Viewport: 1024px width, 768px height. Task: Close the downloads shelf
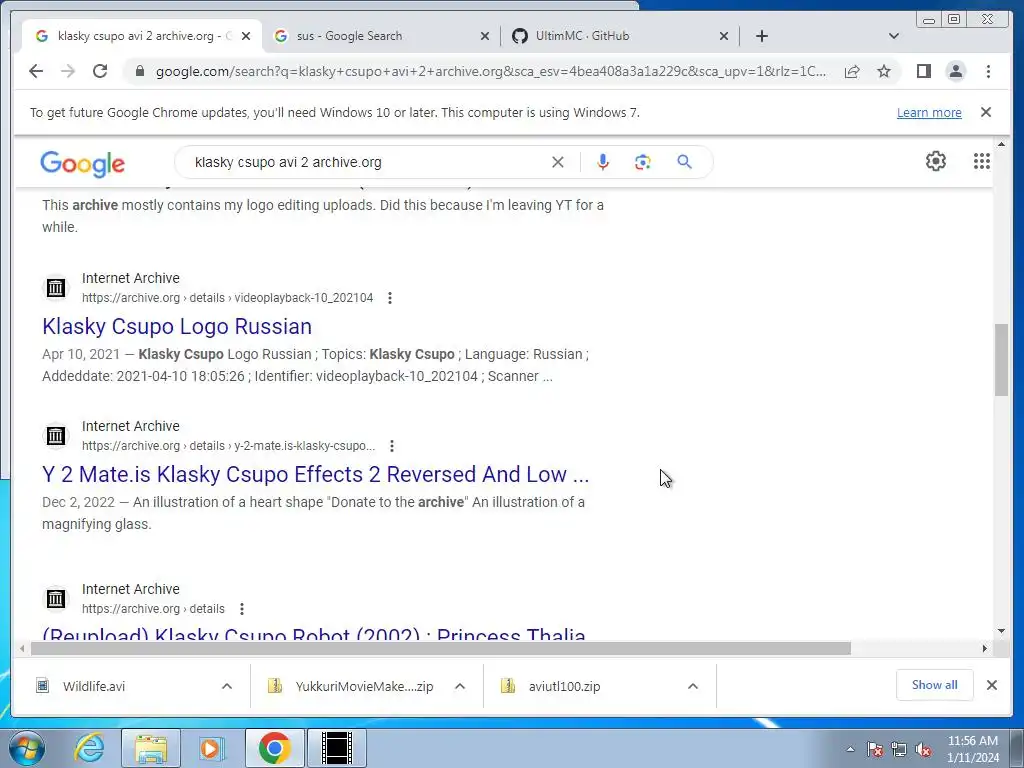pos(991,685)
